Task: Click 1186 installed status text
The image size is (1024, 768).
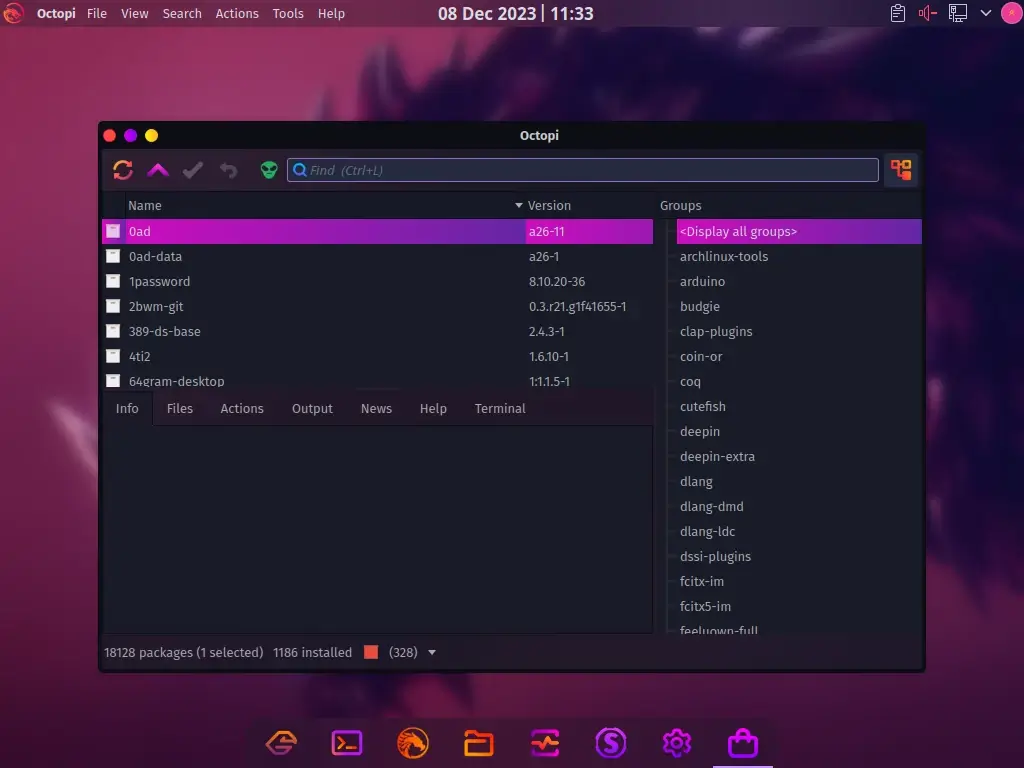Action: (x=312, y=652)
